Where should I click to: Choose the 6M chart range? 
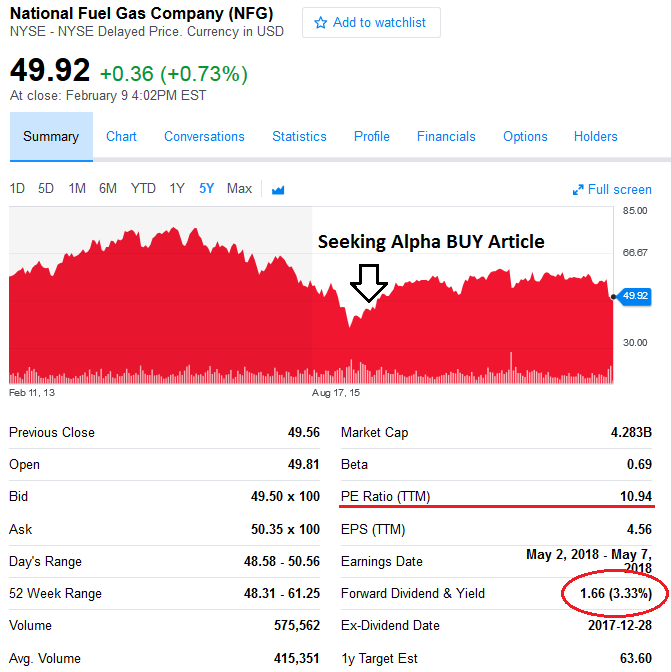[x=108, y=189]
